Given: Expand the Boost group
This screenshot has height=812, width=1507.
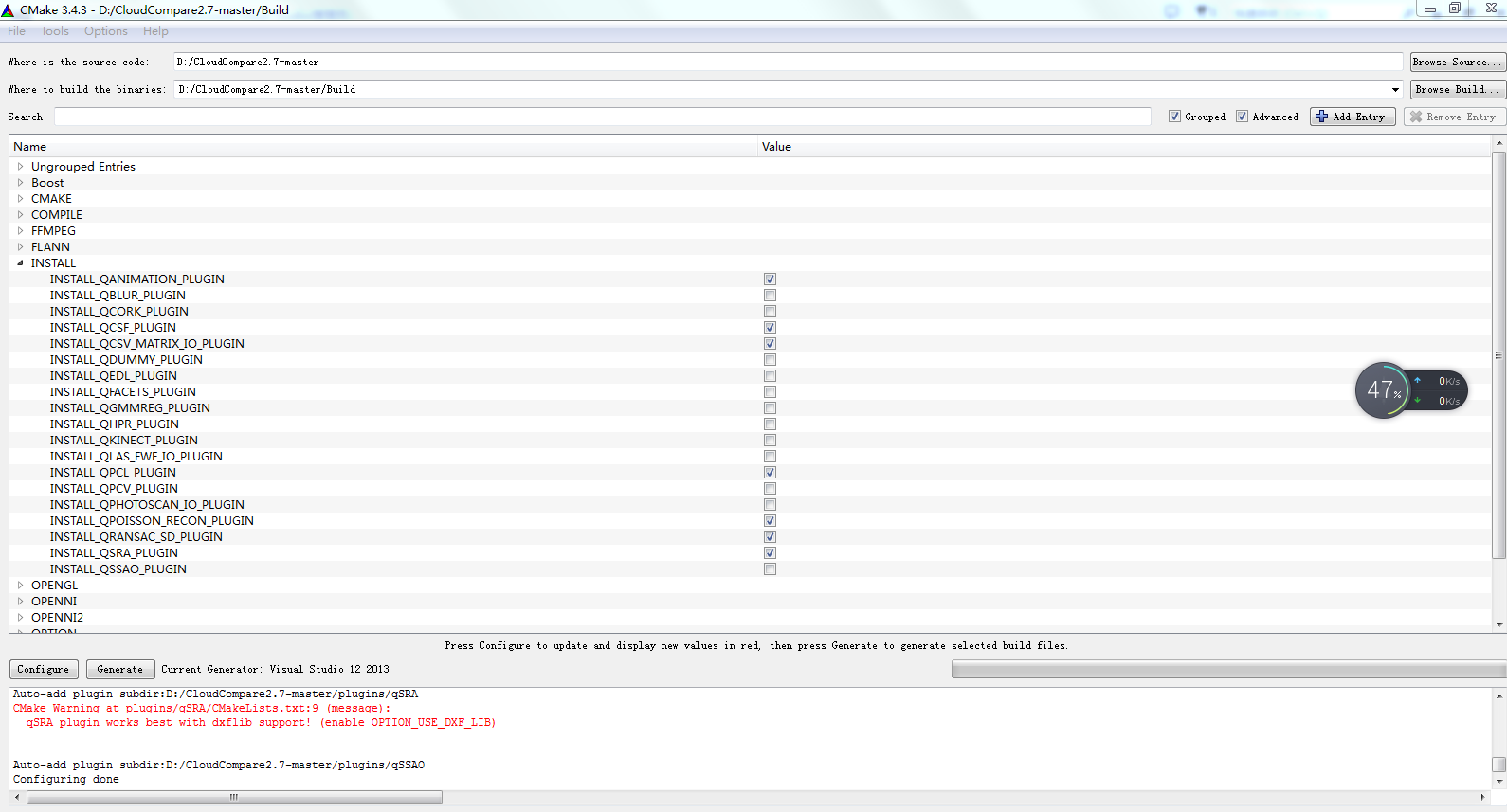Looking at the screenshot, I should click(x=20, y=183).
